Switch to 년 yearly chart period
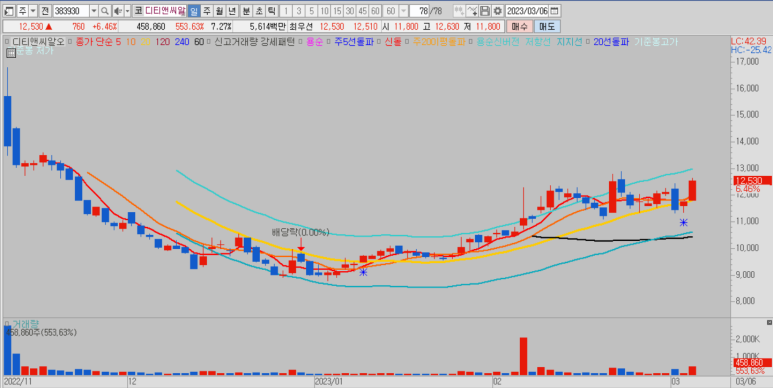Image resolution: width=773 pixels, height=388 pixels. [232, 11]
